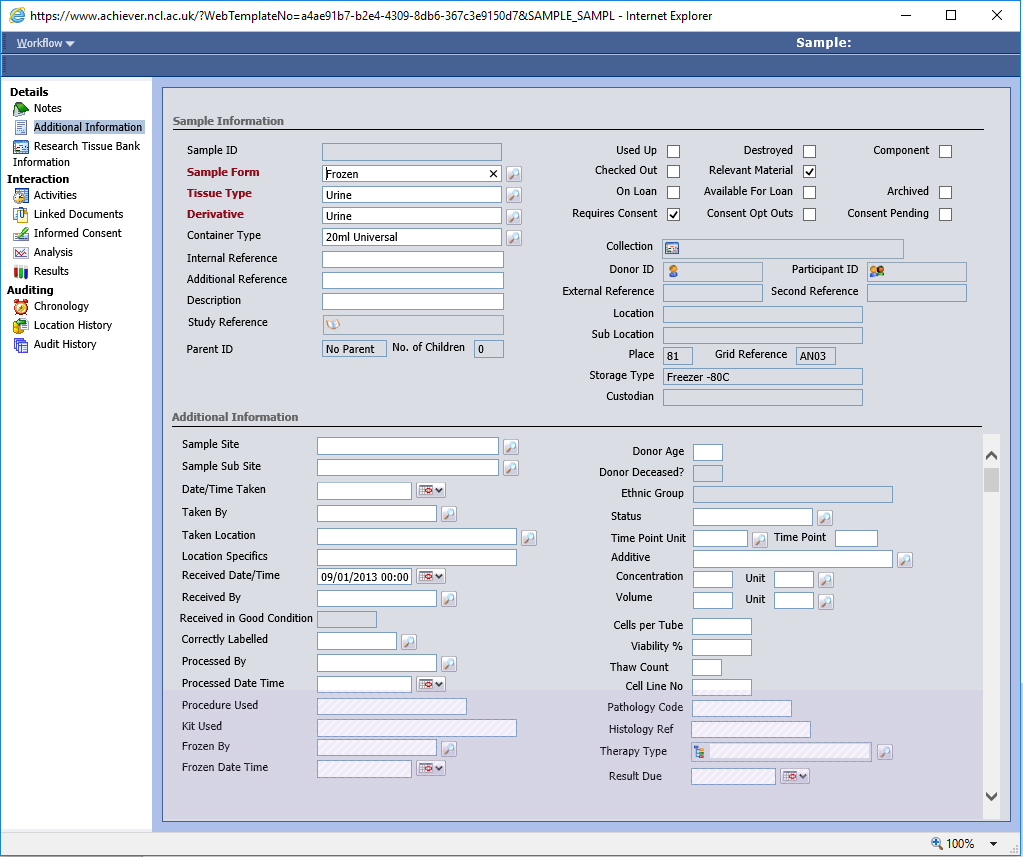Open the Workflow menu
This screenshot has width=1023, height=857.
click(45, 43)
